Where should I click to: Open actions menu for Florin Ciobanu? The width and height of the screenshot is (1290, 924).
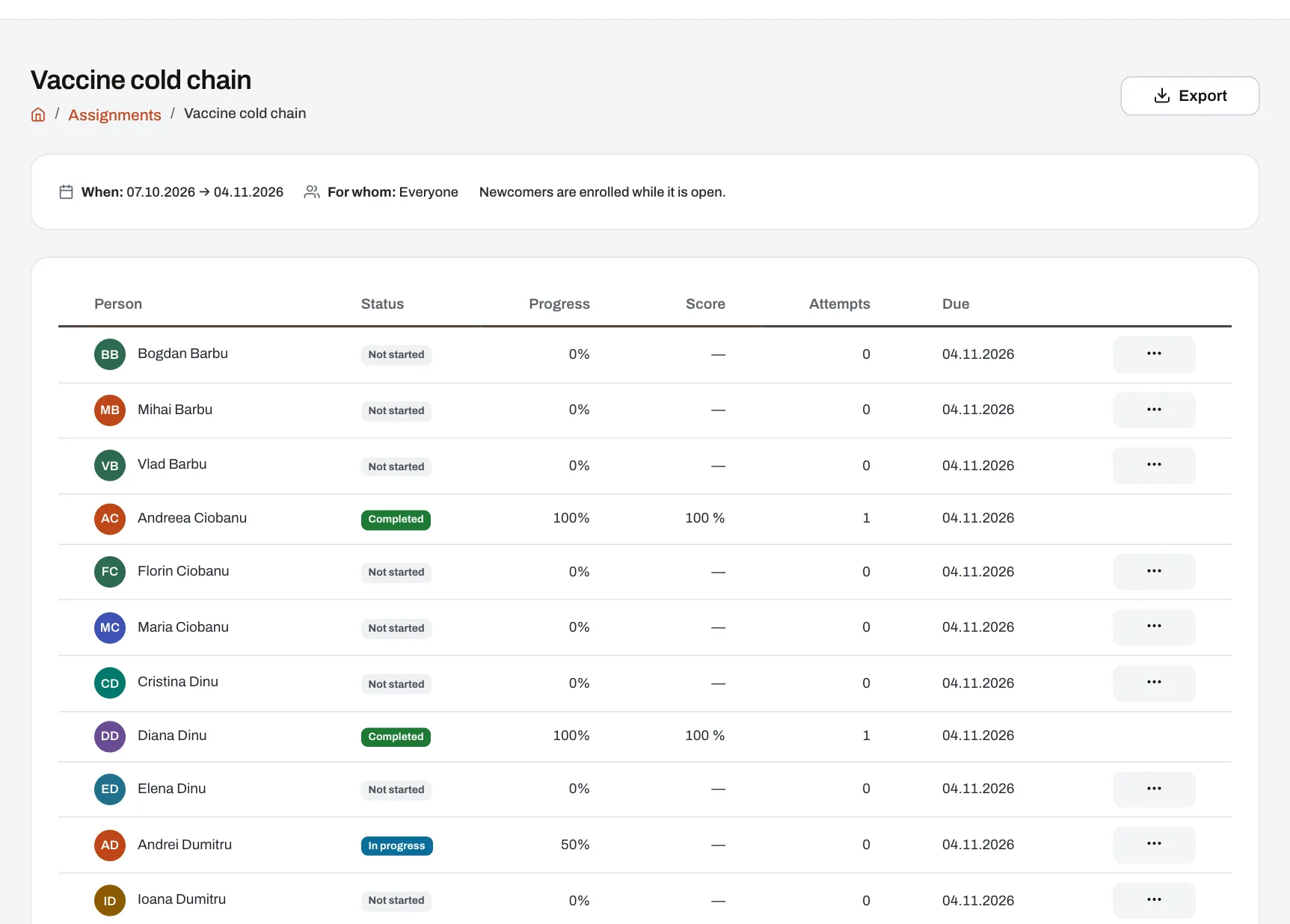1153,572
